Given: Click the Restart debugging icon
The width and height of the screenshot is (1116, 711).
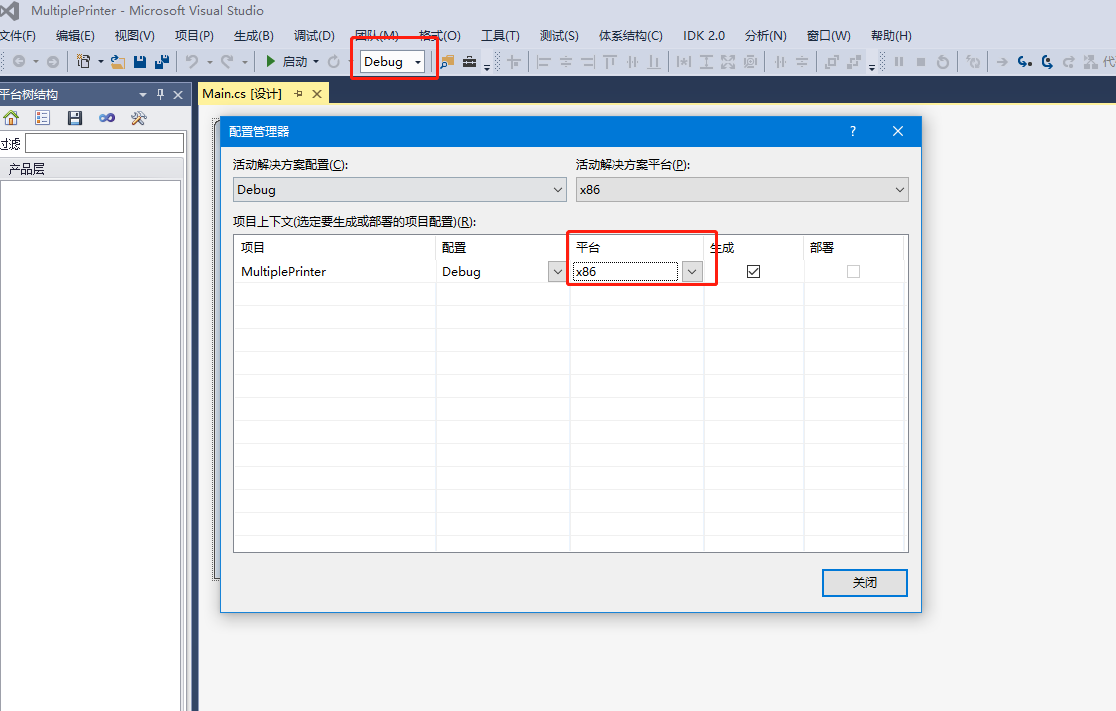Looking at the screenshot, I should [x=943, y=62].
